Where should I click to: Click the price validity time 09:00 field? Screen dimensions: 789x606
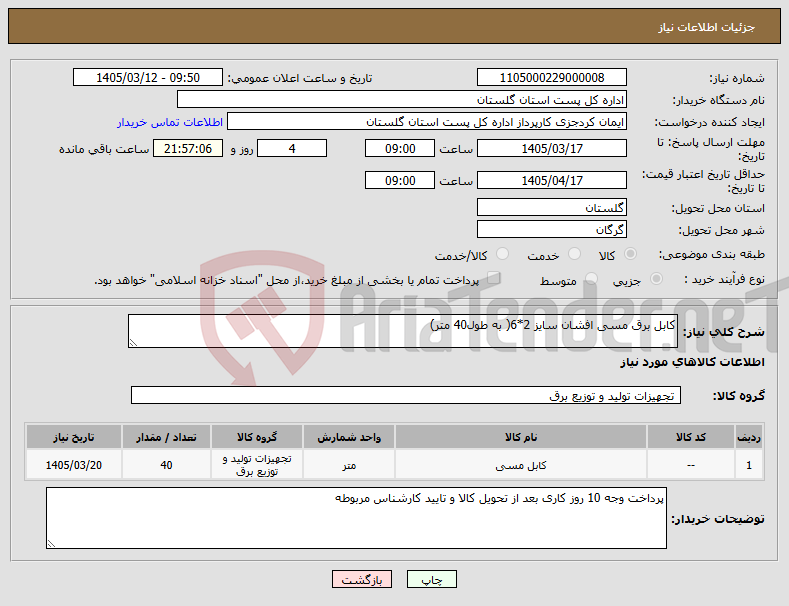(x=400, y=180)
